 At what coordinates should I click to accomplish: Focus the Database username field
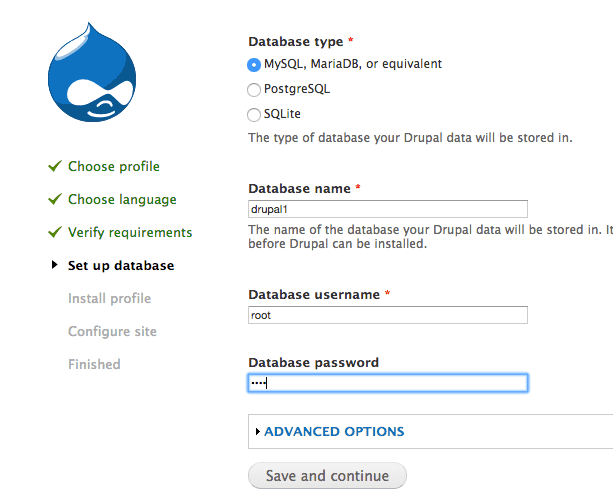(388, 315)
